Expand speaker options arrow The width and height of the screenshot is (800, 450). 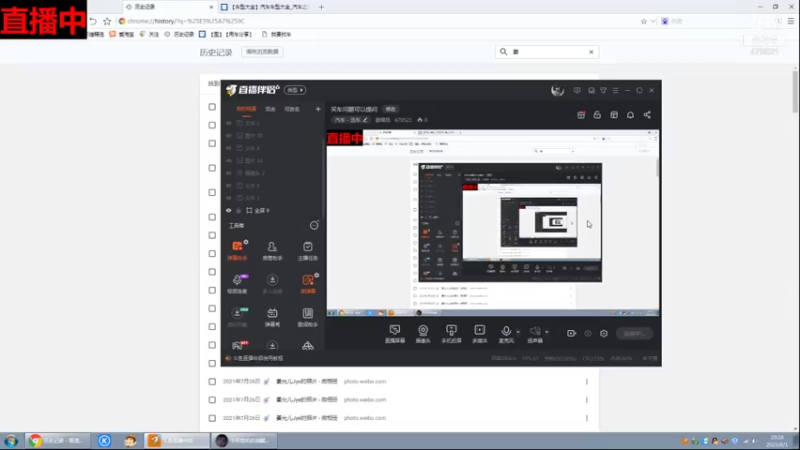click(547, 332)
